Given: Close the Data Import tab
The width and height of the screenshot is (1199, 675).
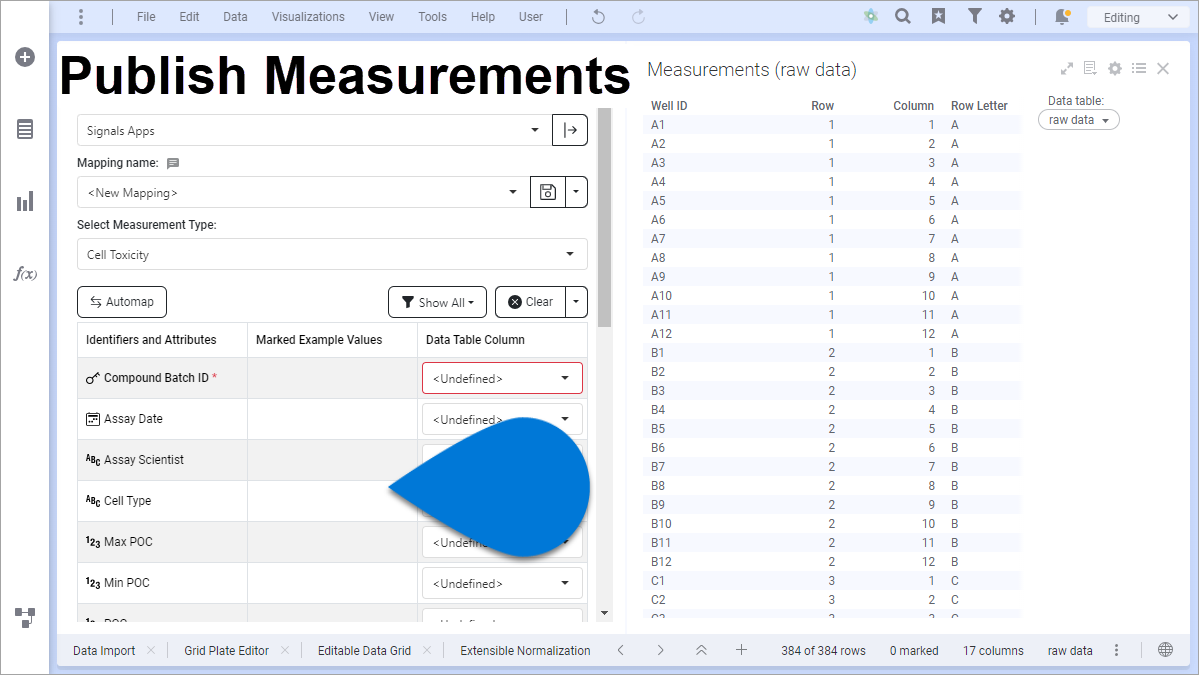Looking at the screenshot, I should 151,650.
